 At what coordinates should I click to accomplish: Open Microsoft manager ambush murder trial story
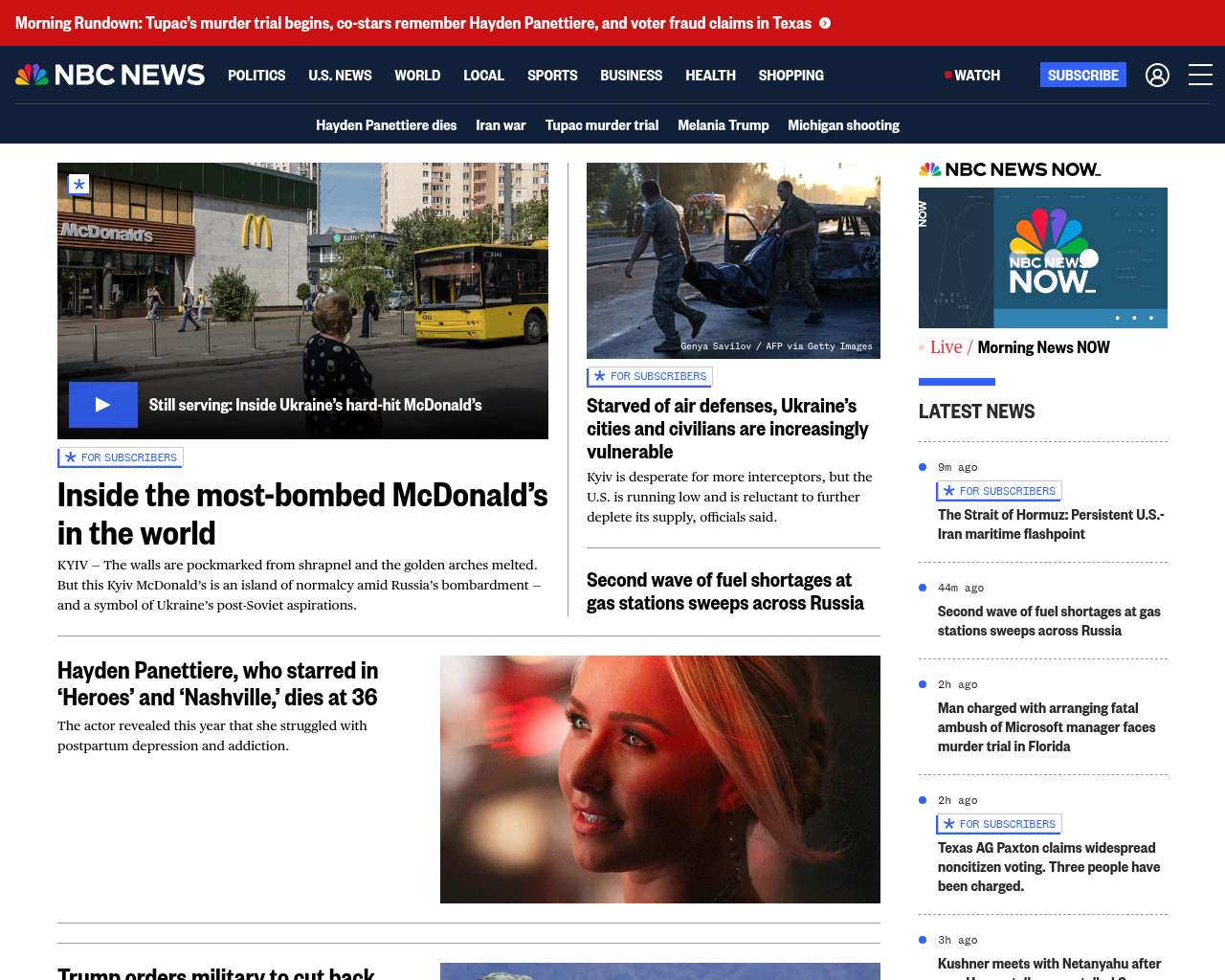(1047, 727)
